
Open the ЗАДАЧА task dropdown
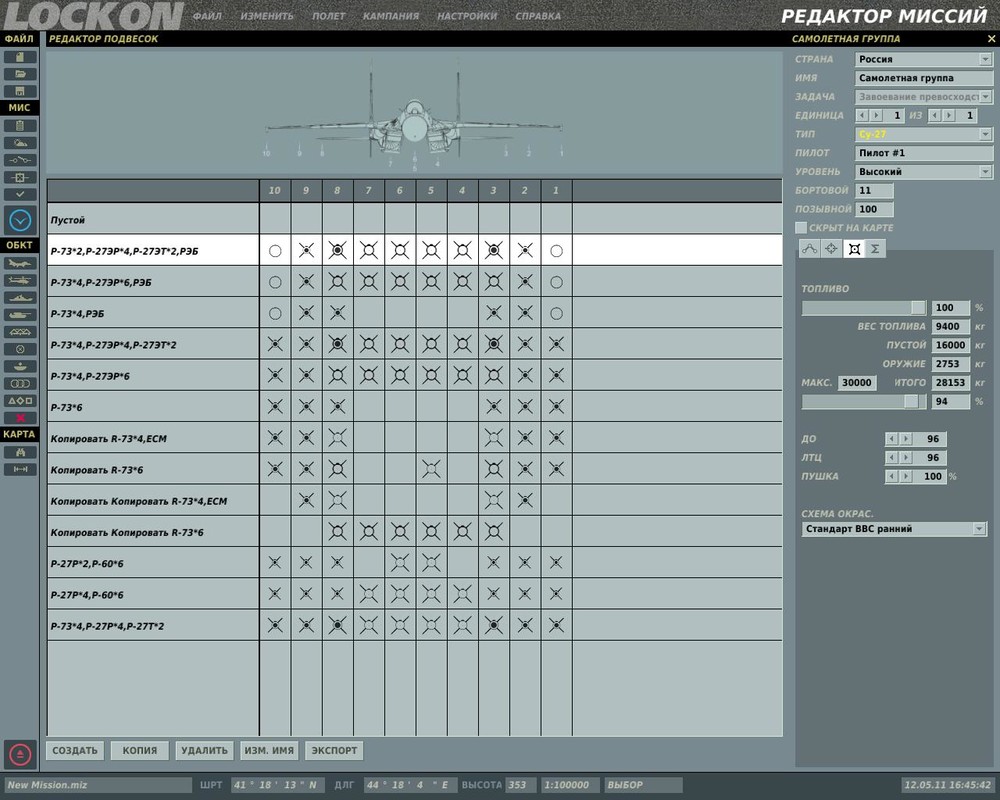985,97
